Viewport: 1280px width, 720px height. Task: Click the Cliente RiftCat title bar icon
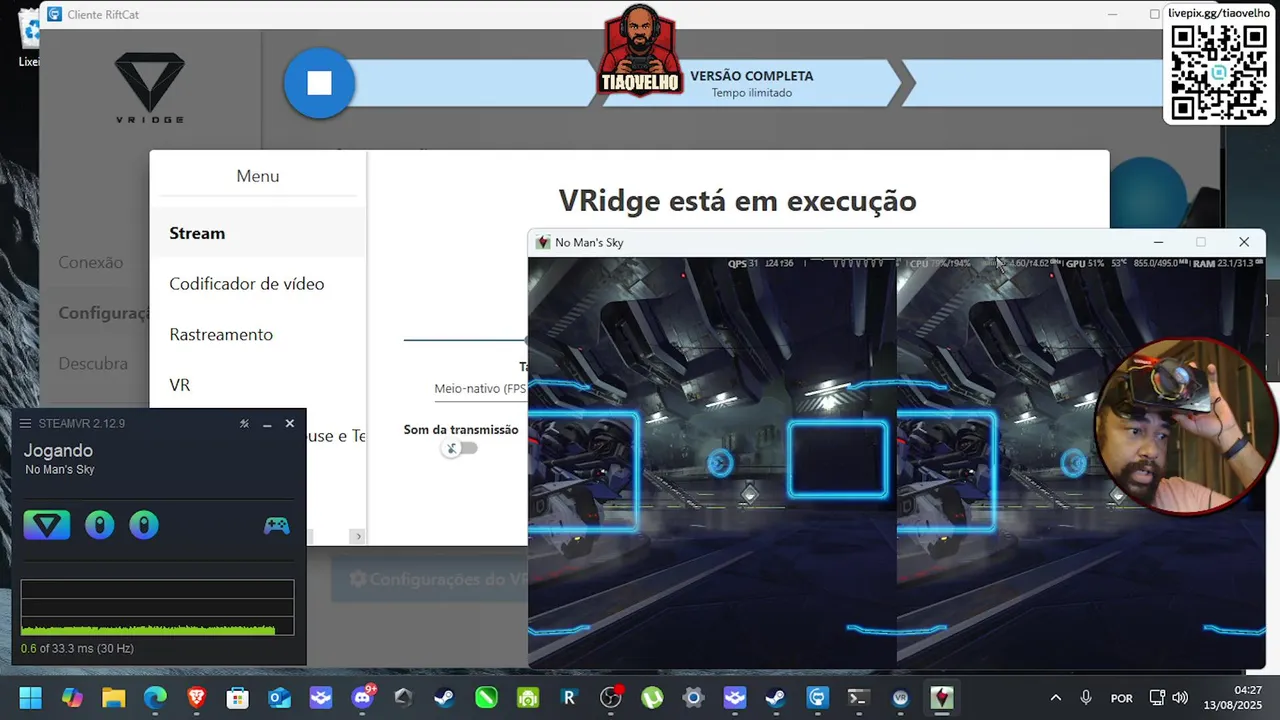pos(54,14)
